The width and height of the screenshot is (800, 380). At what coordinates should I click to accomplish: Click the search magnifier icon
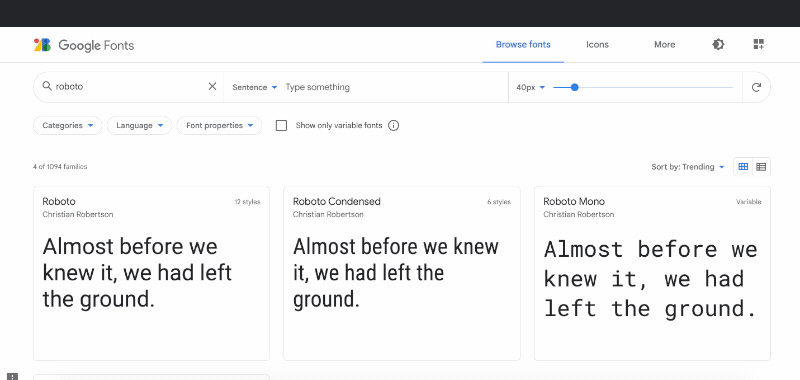click(x=47, y=86)
